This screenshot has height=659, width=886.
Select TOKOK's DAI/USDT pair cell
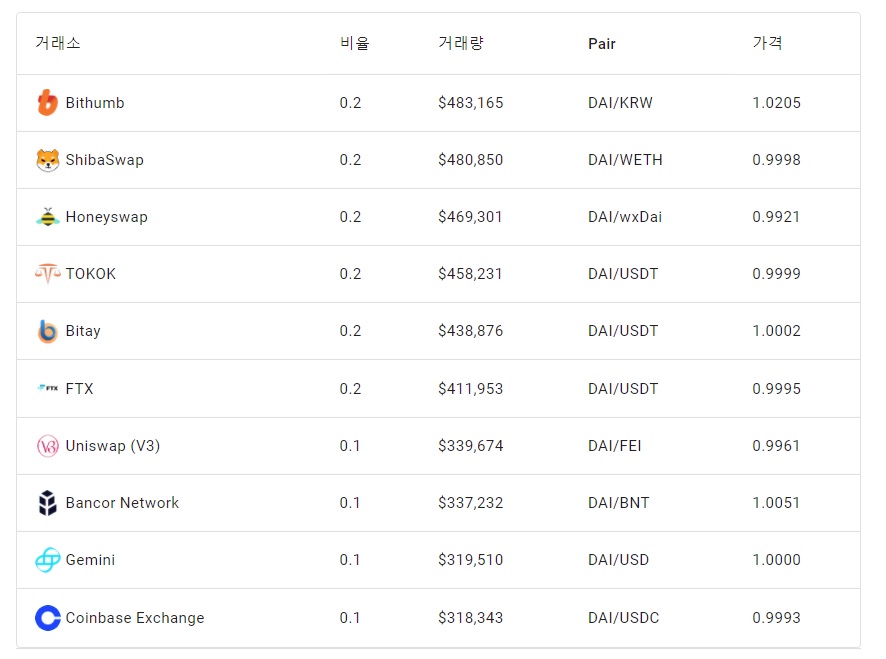623,274
